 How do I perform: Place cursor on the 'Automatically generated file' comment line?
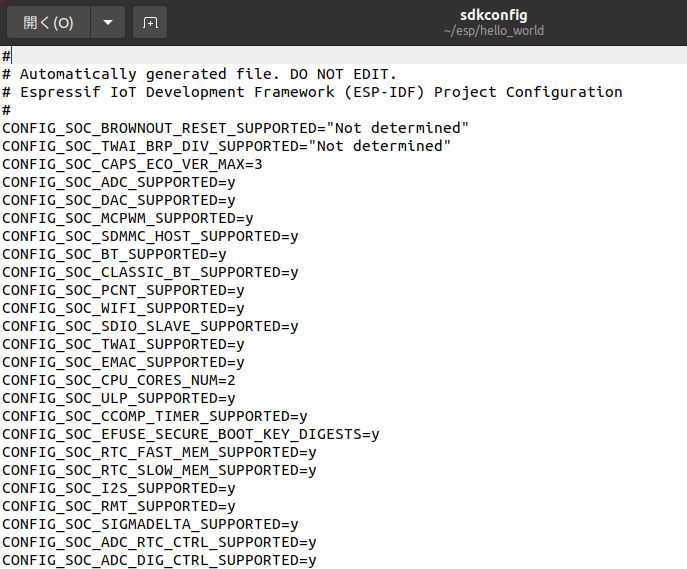click(199, 74)
